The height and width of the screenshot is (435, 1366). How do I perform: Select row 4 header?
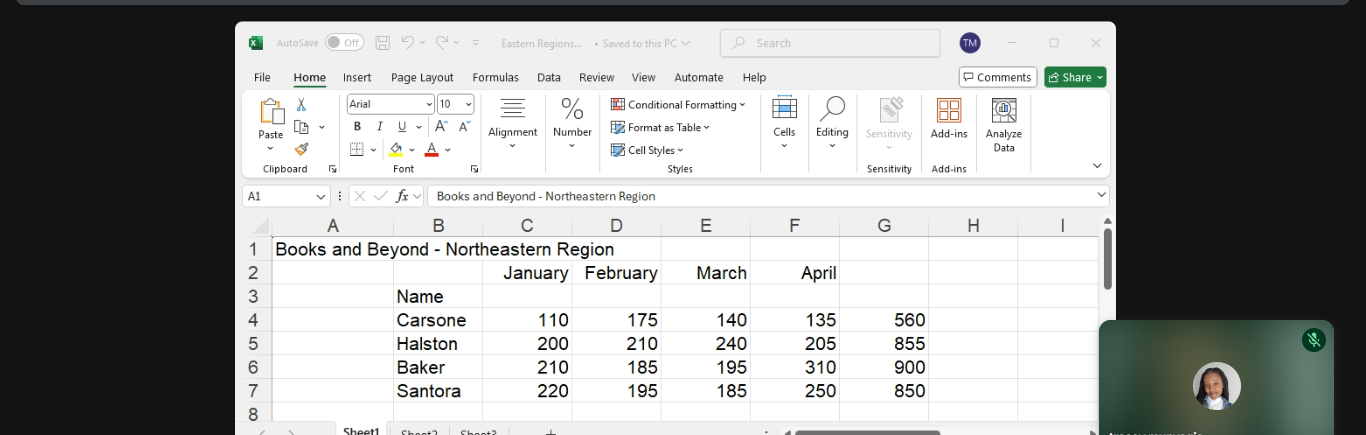(253, 320)
